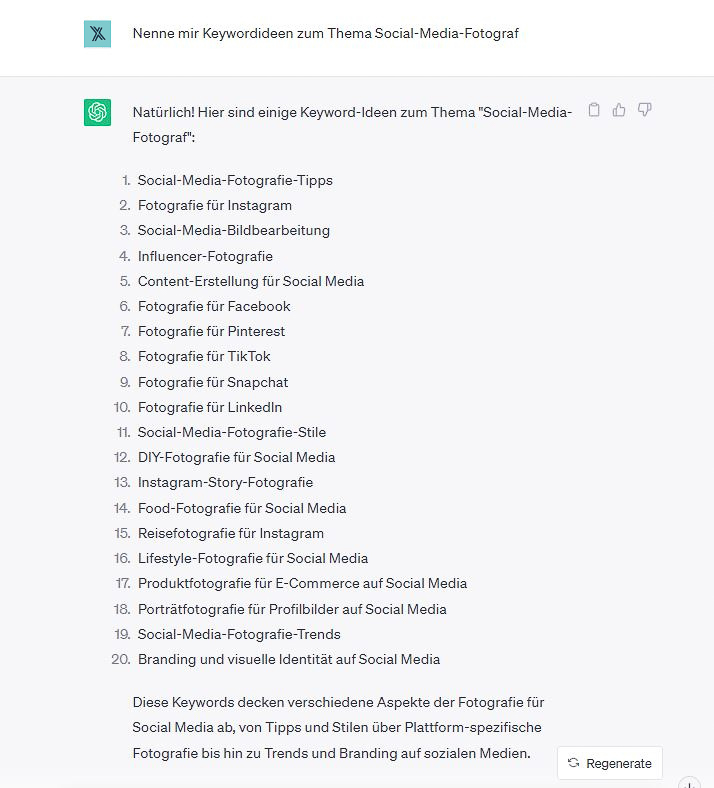Screen dimensions: 714x788
Task: Click "Produktfotografie für E-Commerce" list item
Action: pyautogui.click(x=302, y=584)
